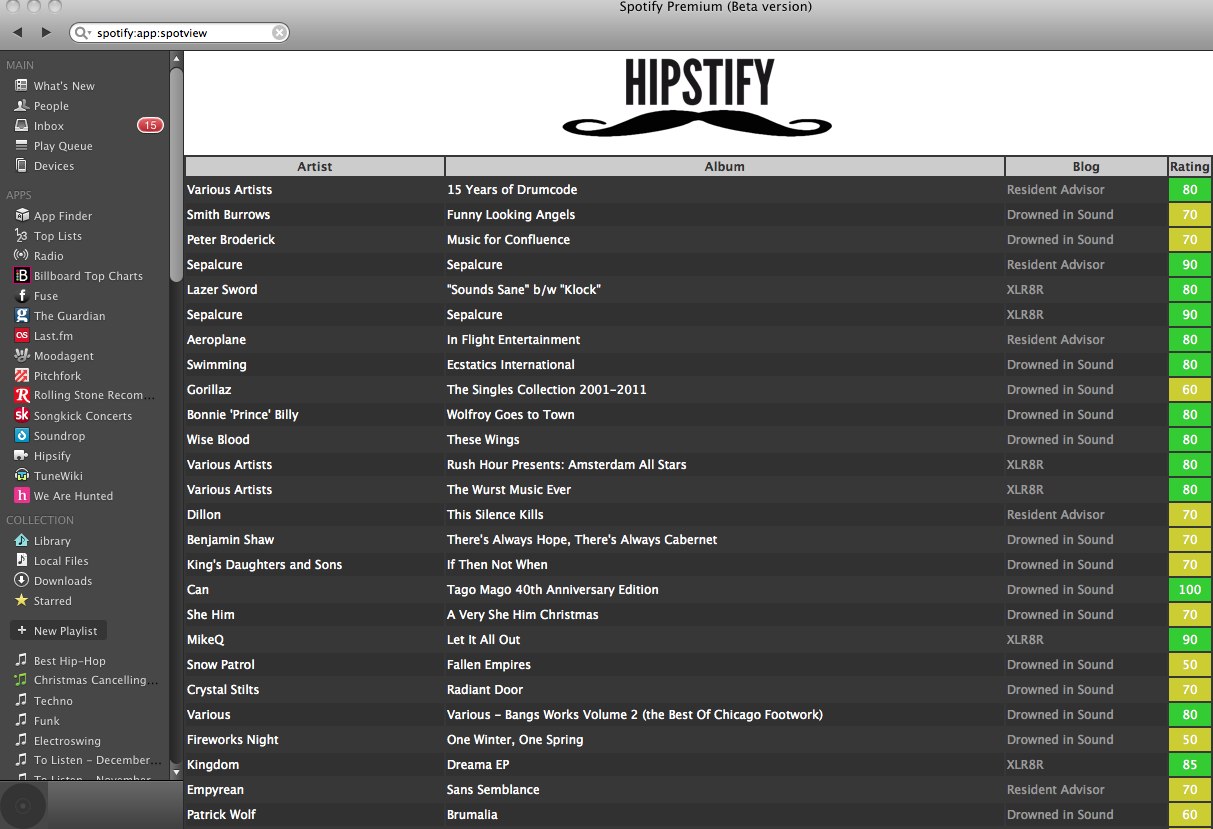Select album Fallen Empires

[489, 665]
